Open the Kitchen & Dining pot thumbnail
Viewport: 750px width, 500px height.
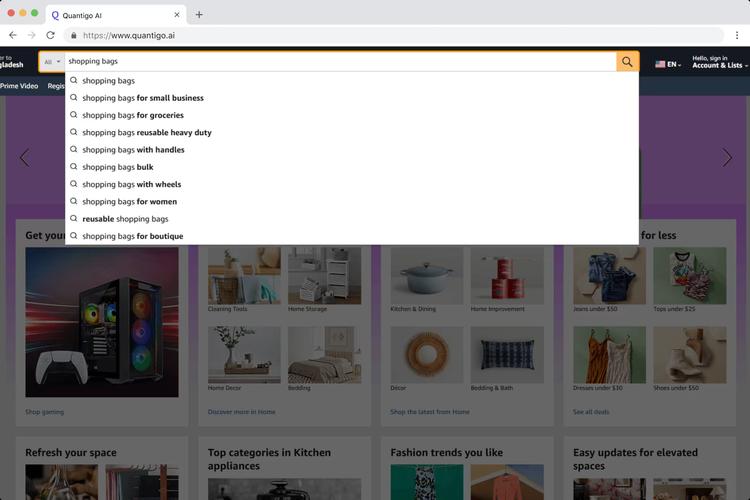tap(427, 276)
